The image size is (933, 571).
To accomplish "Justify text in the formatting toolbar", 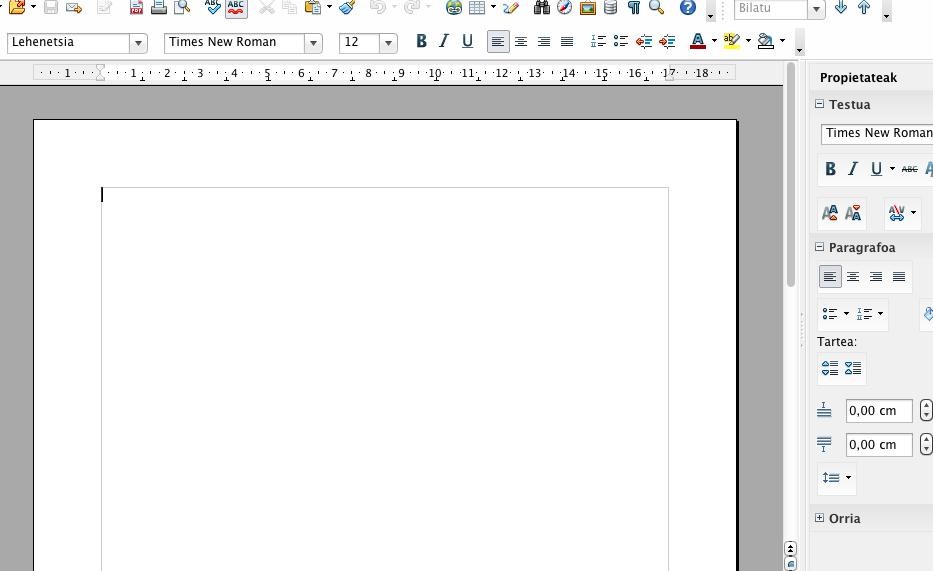I will pos(567,42).
